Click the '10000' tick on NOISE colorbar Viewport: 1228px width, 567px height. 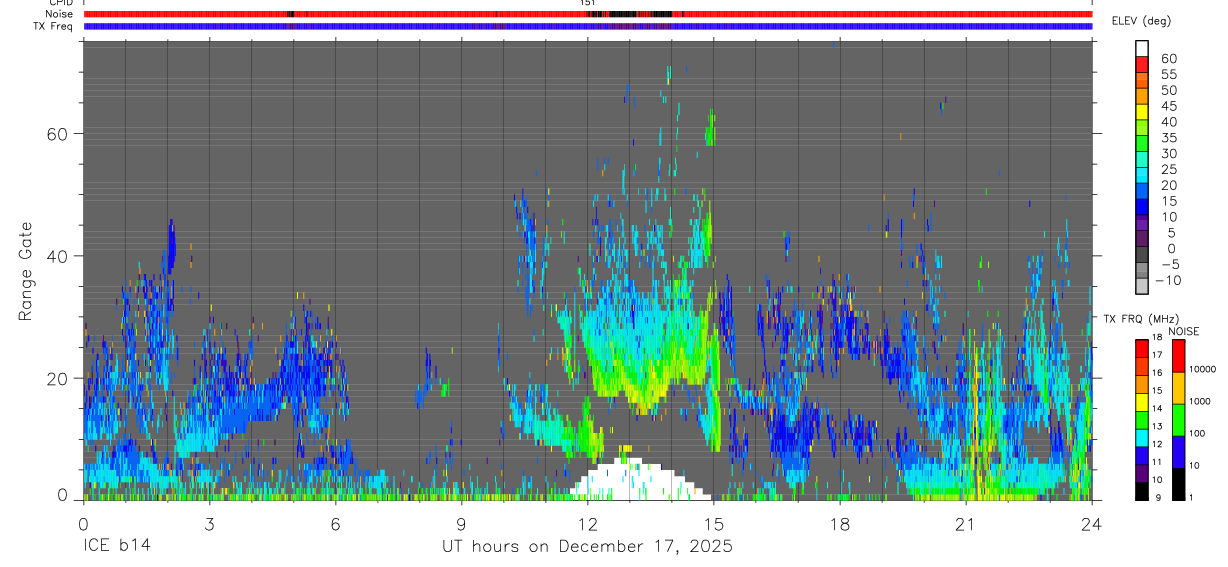tap(1201, 370)
